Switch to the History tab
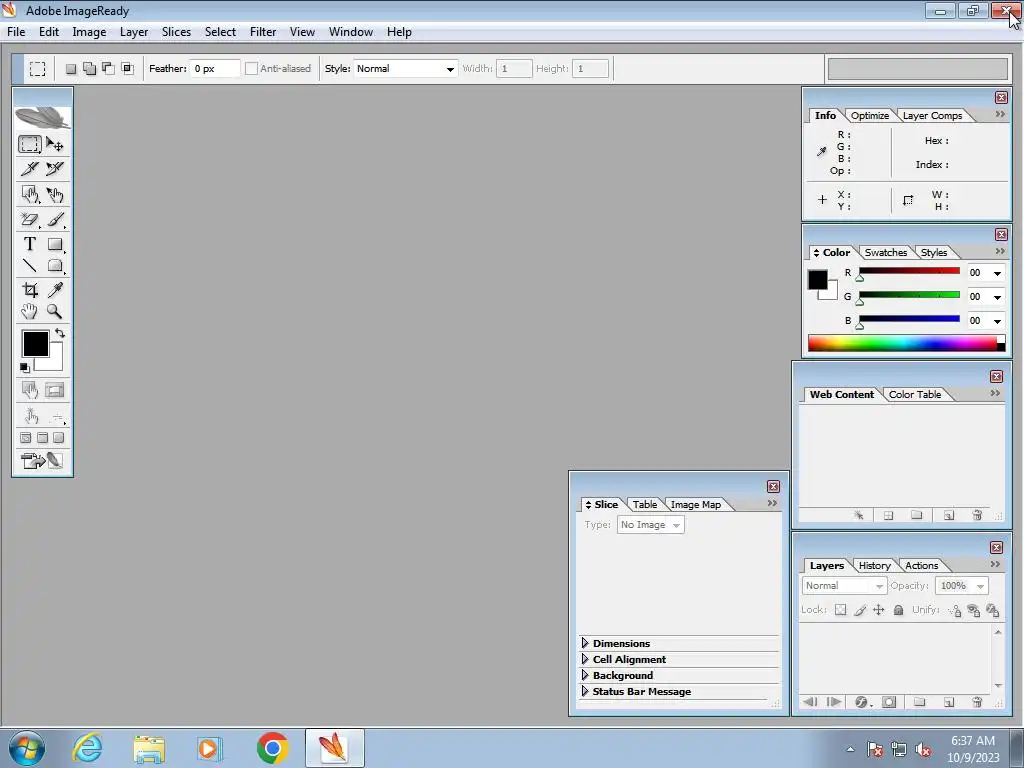Viewport: 1024px width, 768px height. (x=874, y=566)
